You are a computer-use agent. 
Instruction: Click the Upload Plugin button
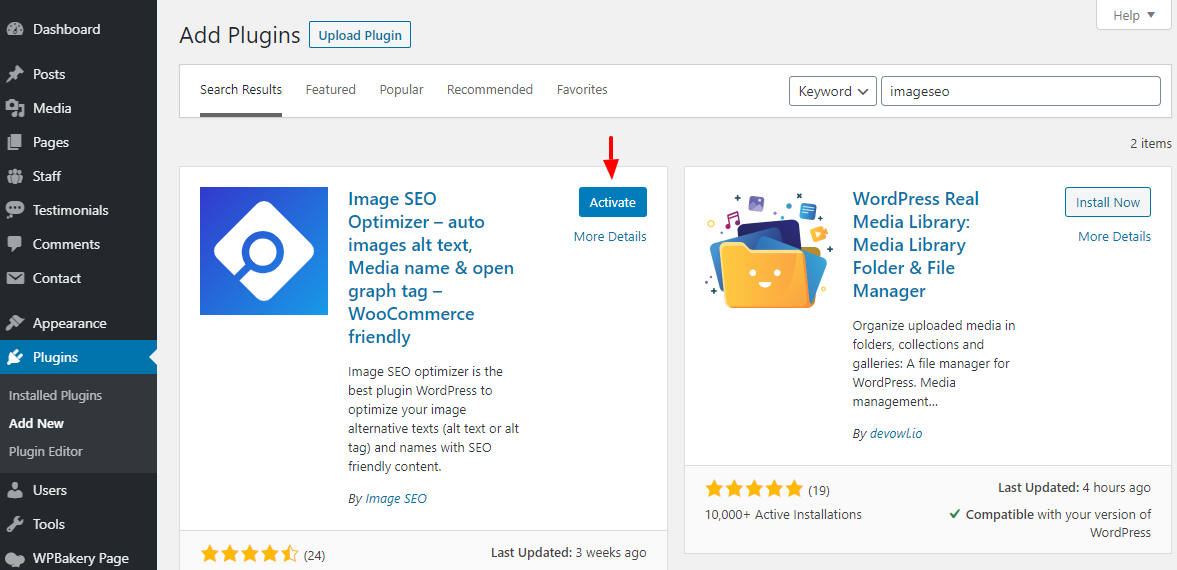pos(360,35)
